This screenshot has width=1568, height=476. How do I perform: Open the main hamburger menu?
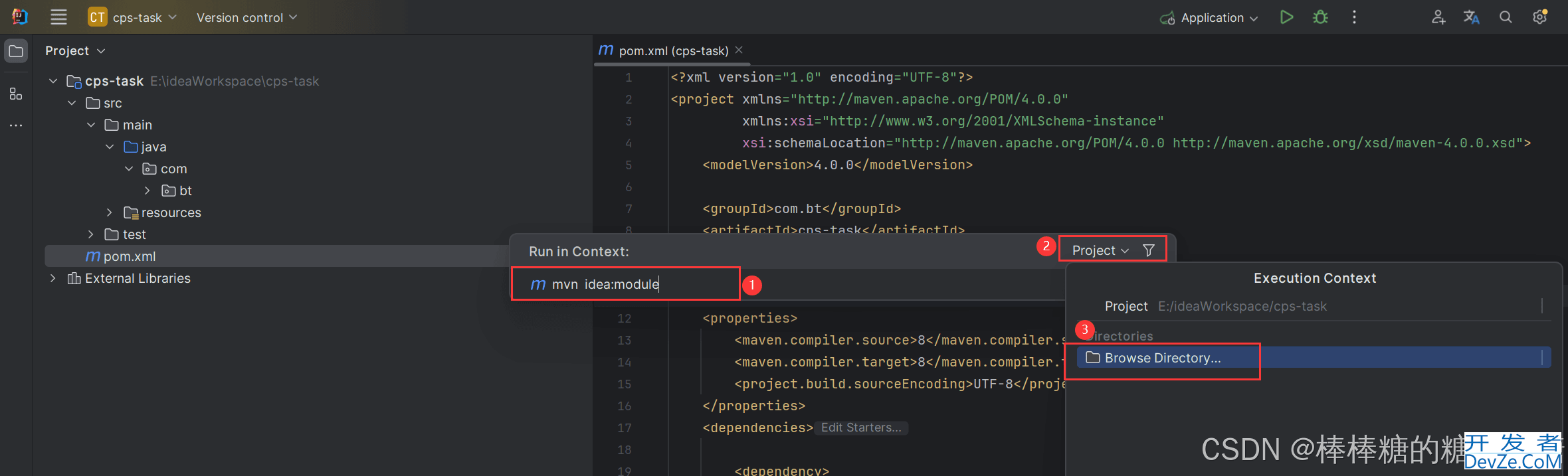[x=58, y=17]
